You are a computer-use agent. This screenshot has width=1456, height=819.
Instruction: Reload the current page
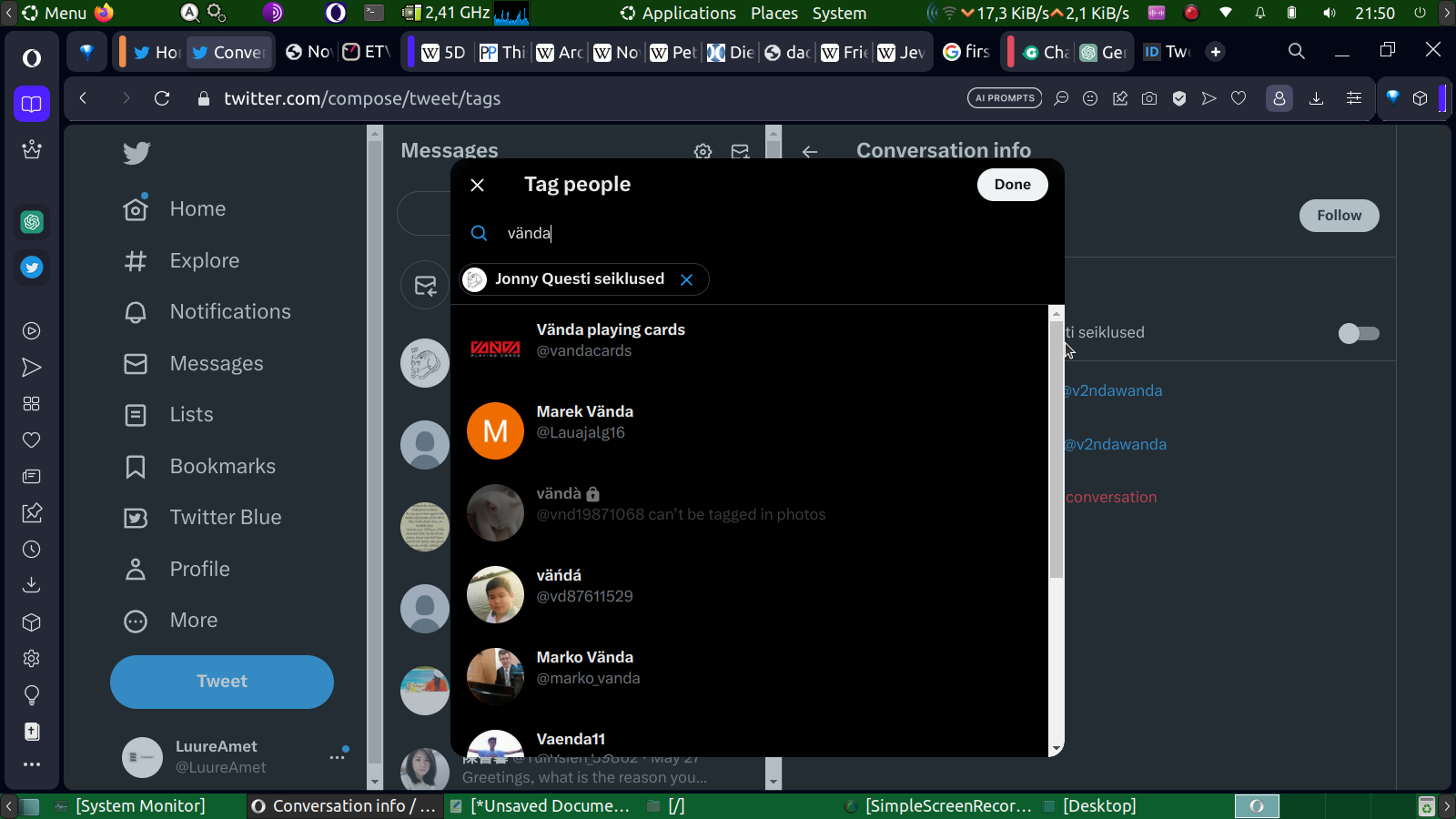point(162,98)
